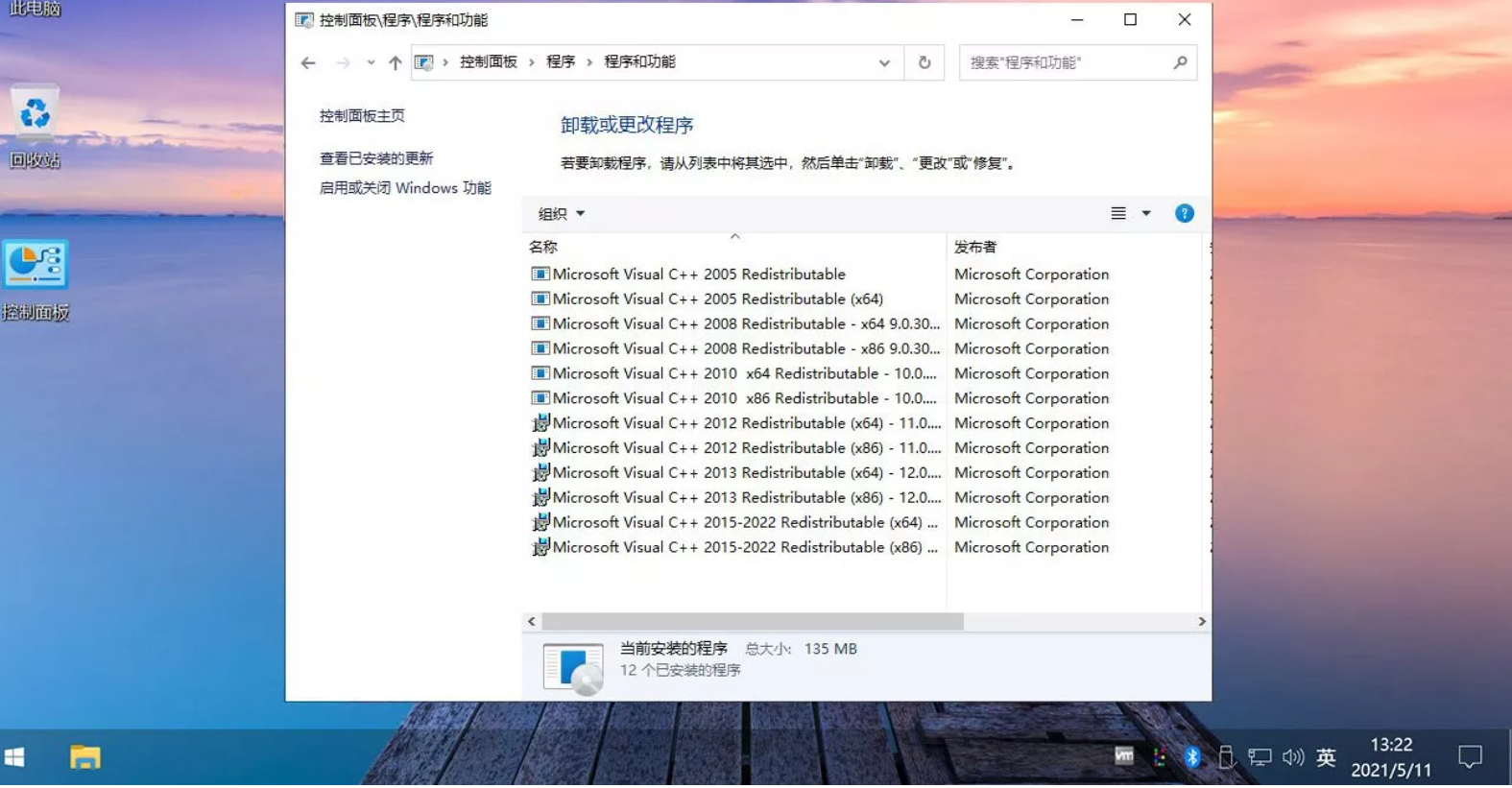
Task: Click the change view icon
Action: coord(1118,213)
